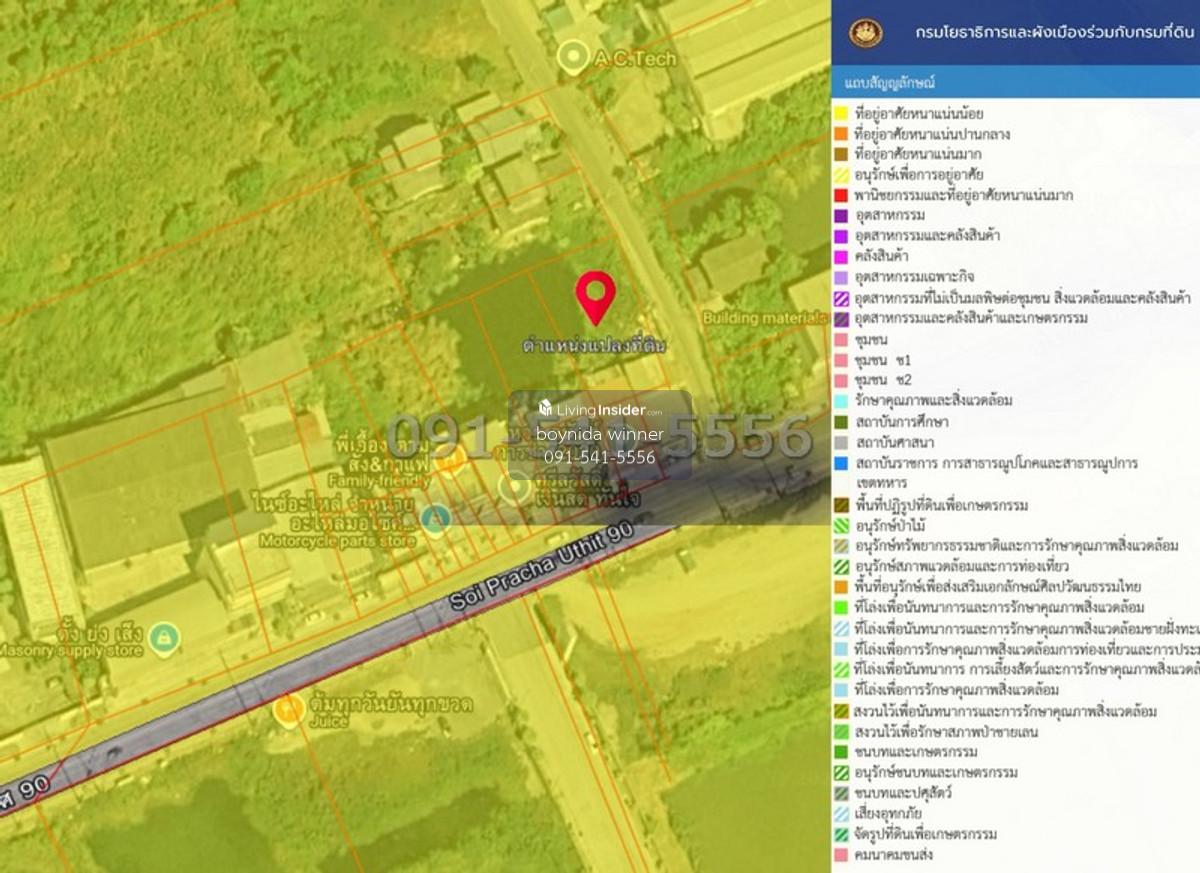Click the Family-friendly cafe orange marker
This screenshot has height=873, width=1200.
click(x=451, y=458)
